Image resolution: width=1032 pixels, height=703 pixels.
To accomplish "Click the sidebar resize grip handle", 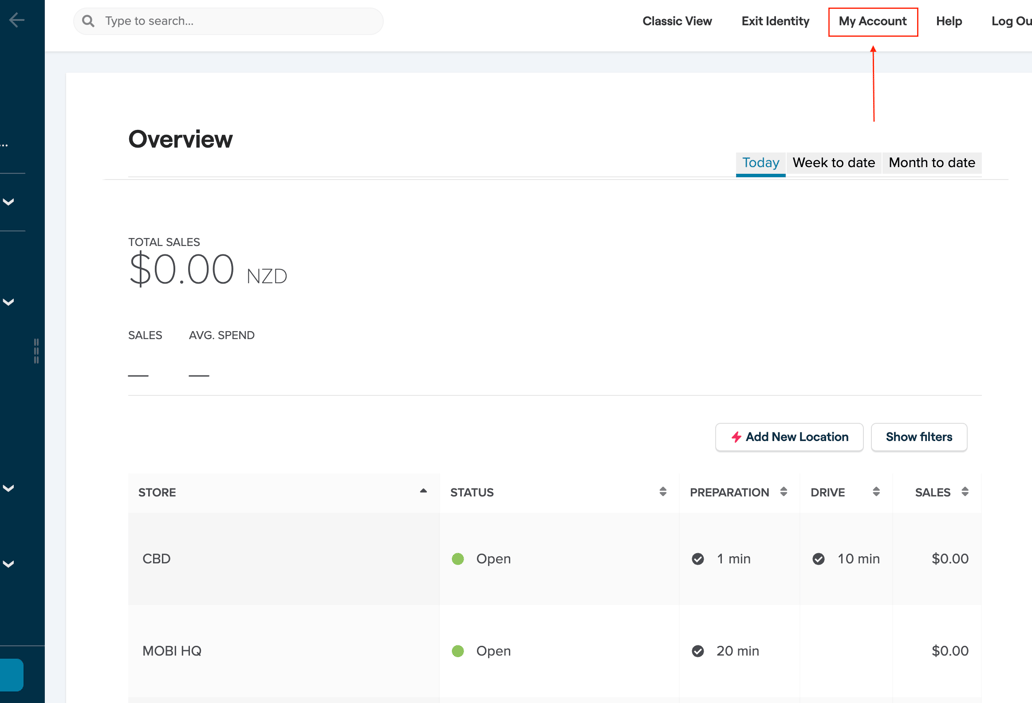I will point(37,350).
